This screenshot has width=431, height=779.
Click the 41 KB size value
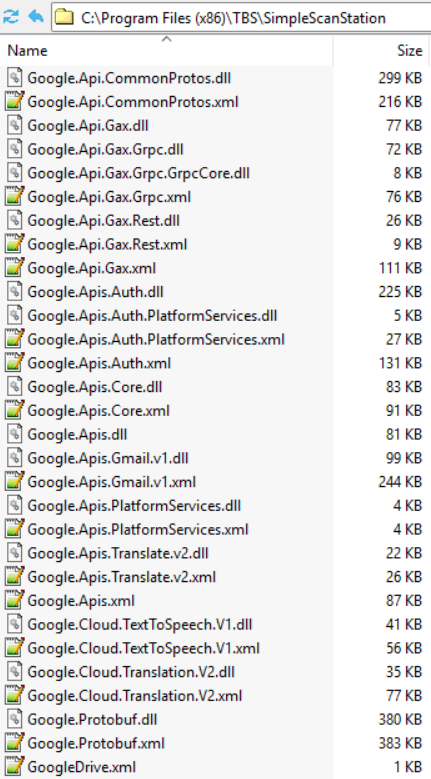tap(404, 625)
